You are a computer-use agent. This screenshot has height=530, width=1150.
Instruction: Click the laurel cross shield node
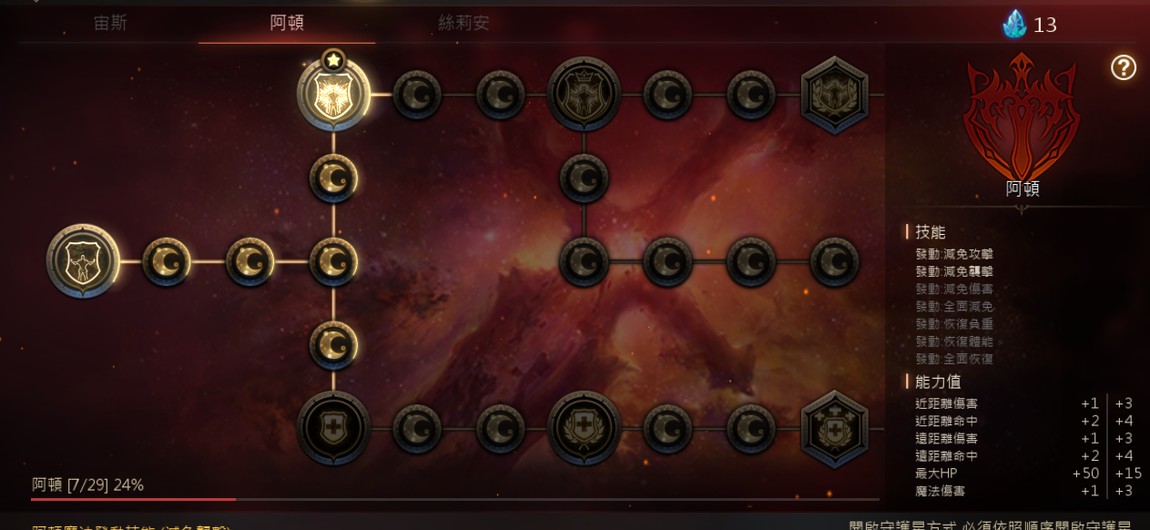coord(584,427)
